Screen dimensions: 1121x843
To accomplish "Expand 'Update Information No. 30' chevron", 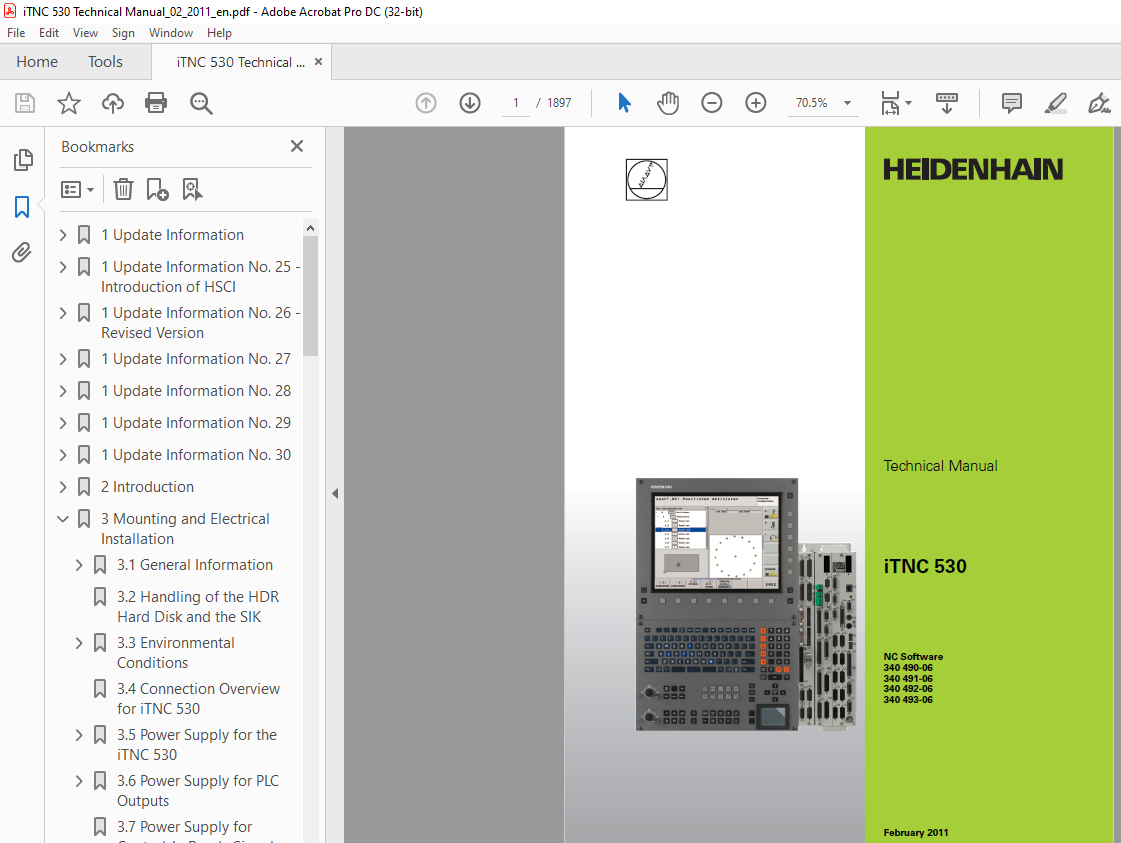I will 63,455.
